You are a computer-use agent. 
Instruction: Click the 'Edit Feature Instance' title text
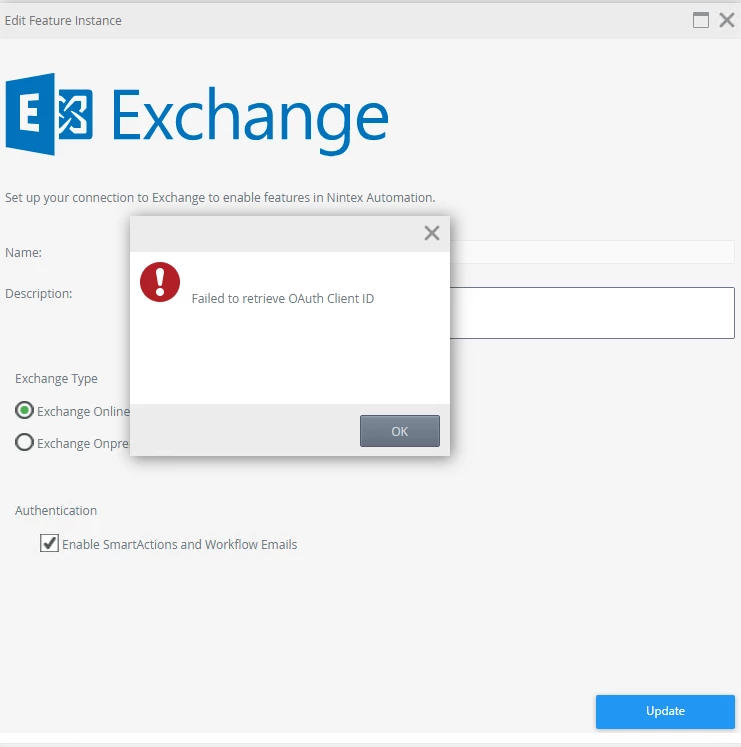click(63, 20)
